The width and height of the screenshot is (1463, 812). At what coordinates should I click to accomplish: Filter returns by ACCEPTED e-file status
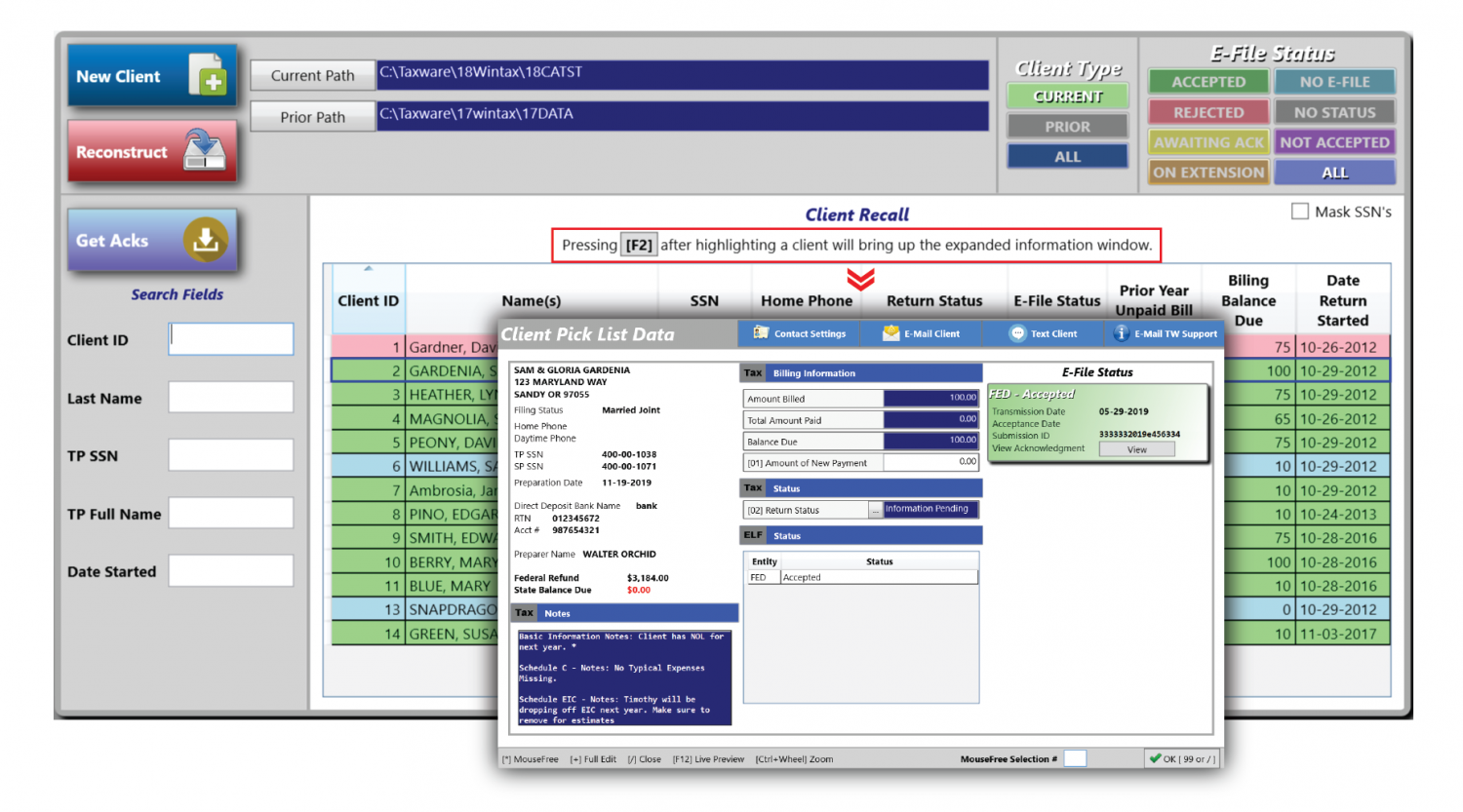(x=1208, y=82)
